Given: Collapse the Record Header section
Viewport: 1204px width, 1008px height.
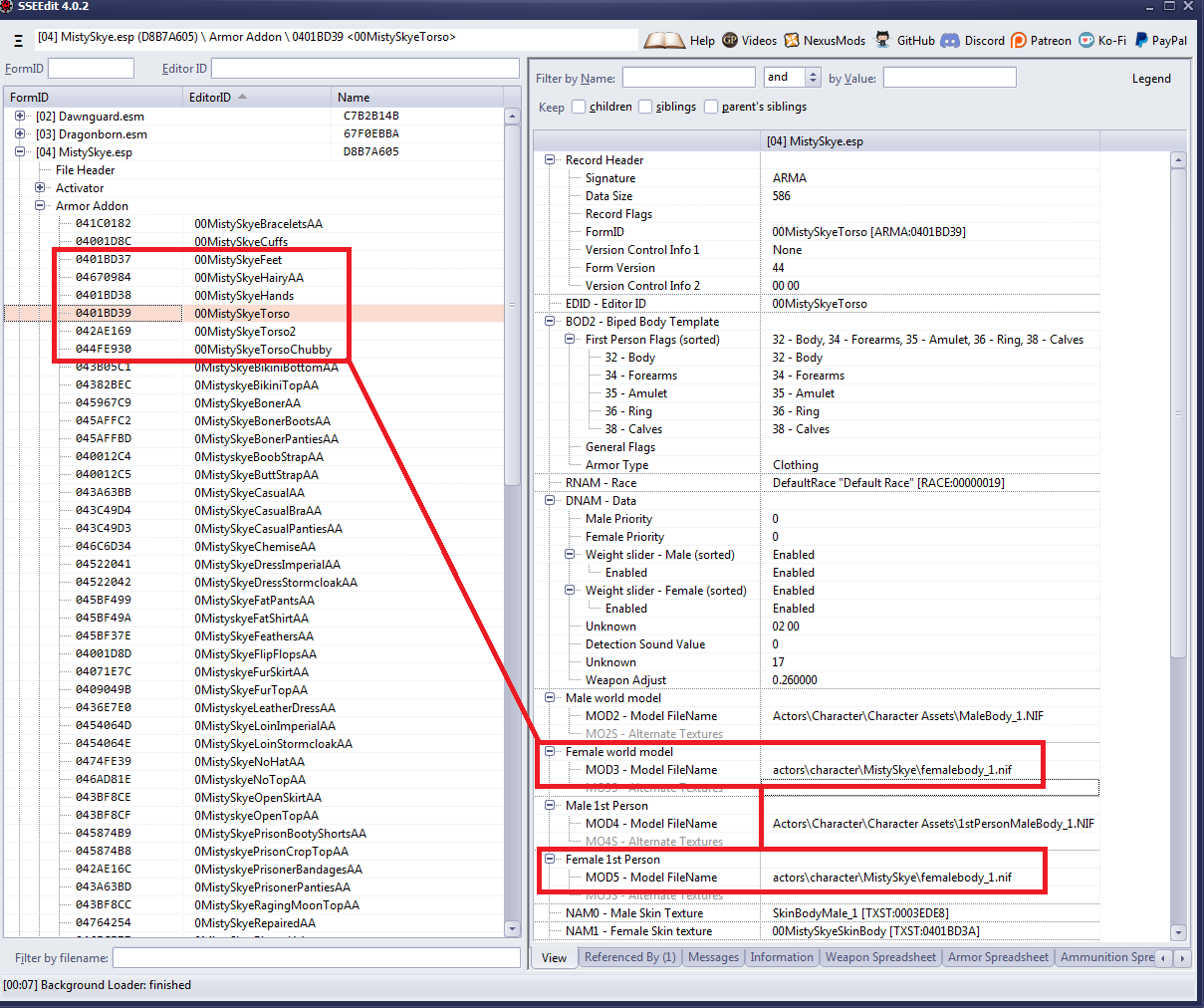Looking at the screenshot, I should click(x=550, y=160).
